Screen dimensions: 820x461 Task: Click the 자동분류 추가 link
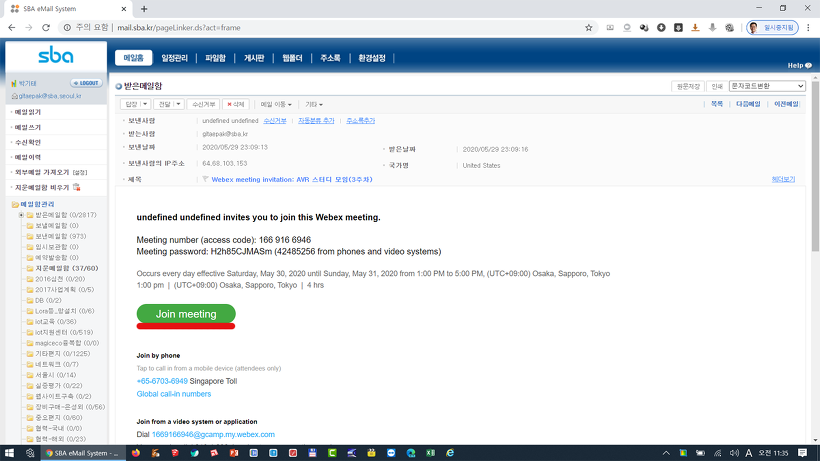pyautogui.click(x=316, y=121)
